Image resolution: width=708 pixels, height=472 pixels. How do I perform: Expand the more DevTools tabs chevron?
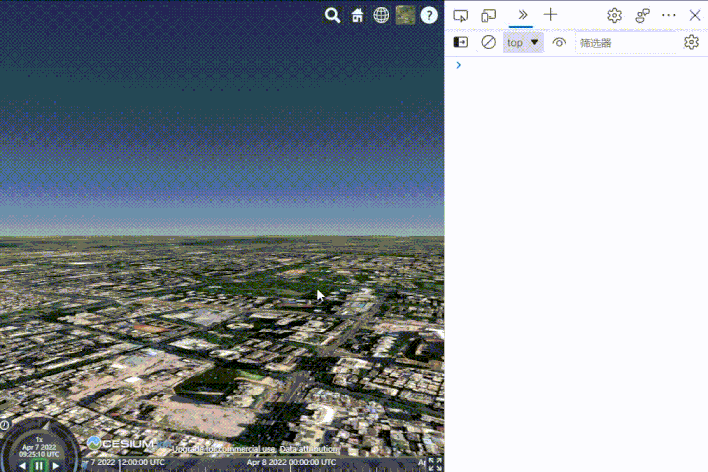pos(522,15)
